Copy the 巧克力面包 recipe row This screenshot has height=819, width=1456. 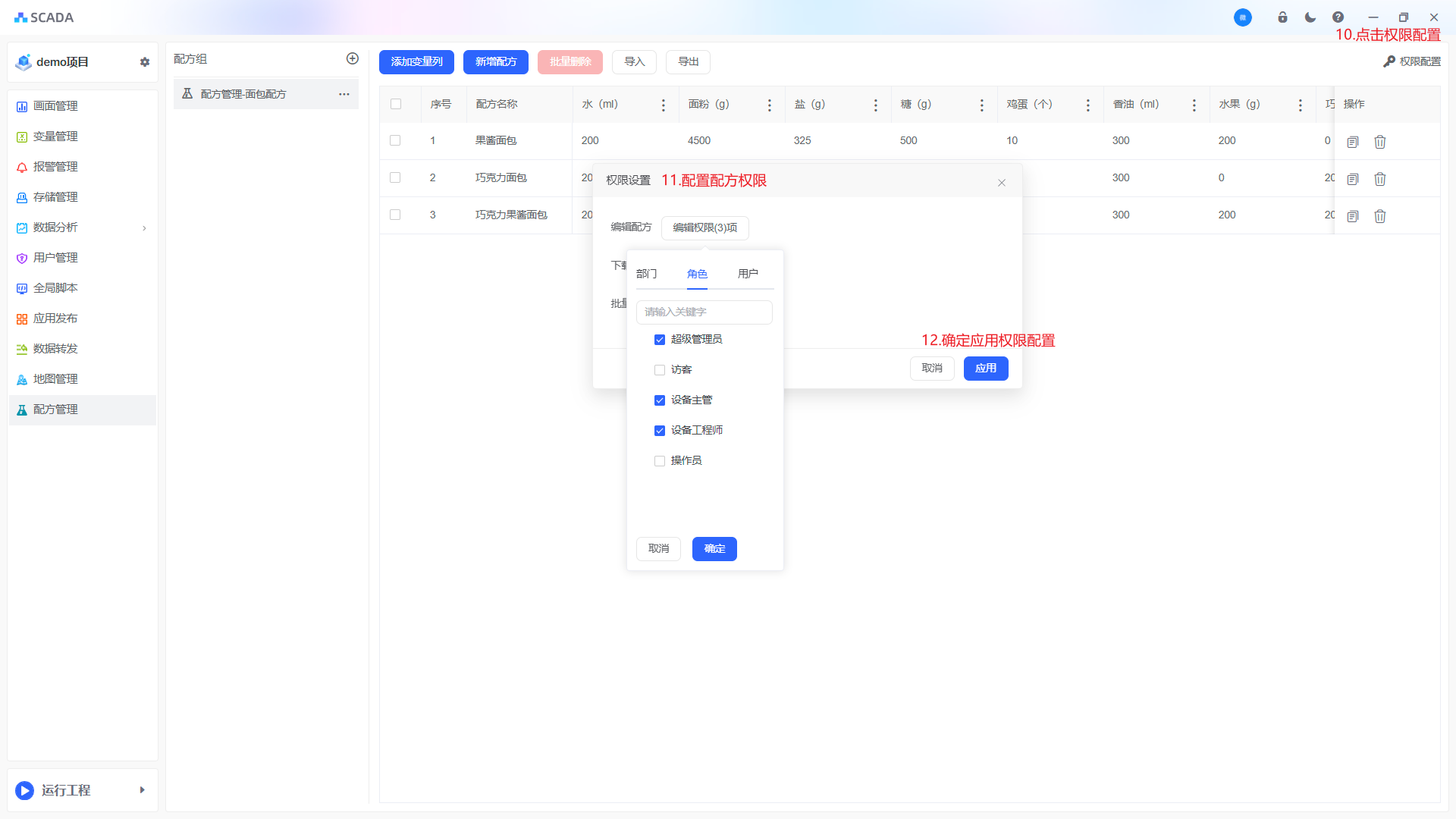1353,179
